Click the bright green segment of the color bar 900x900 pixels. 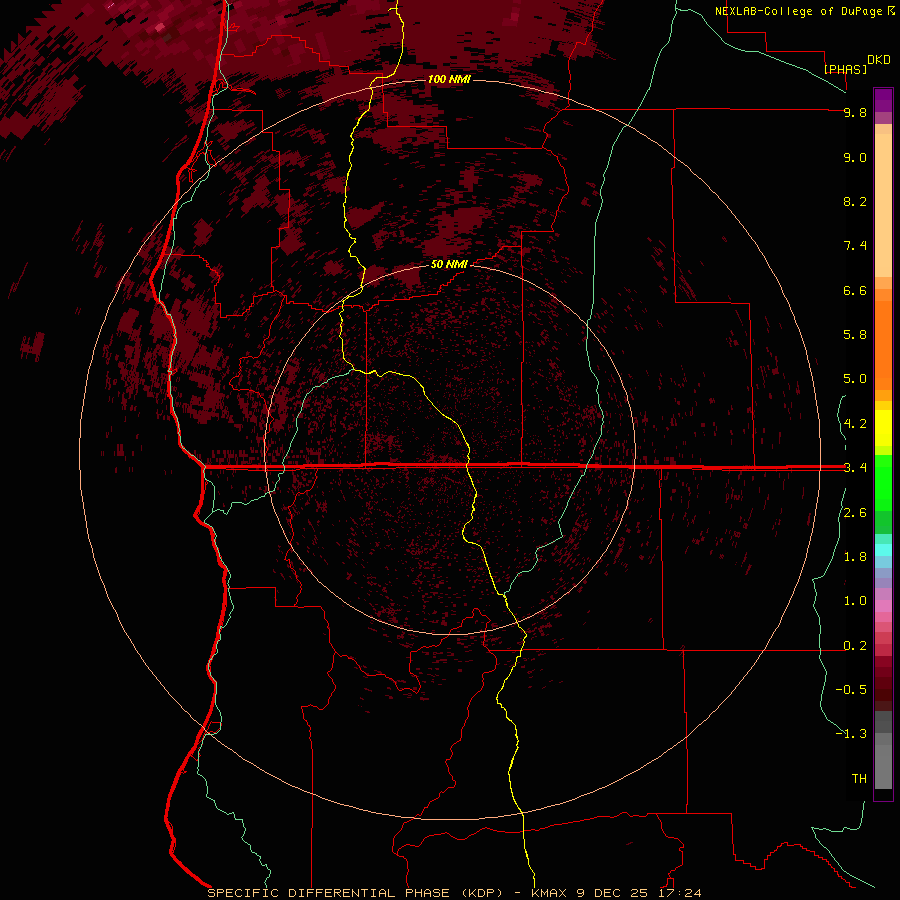click(x=883, y=482)
